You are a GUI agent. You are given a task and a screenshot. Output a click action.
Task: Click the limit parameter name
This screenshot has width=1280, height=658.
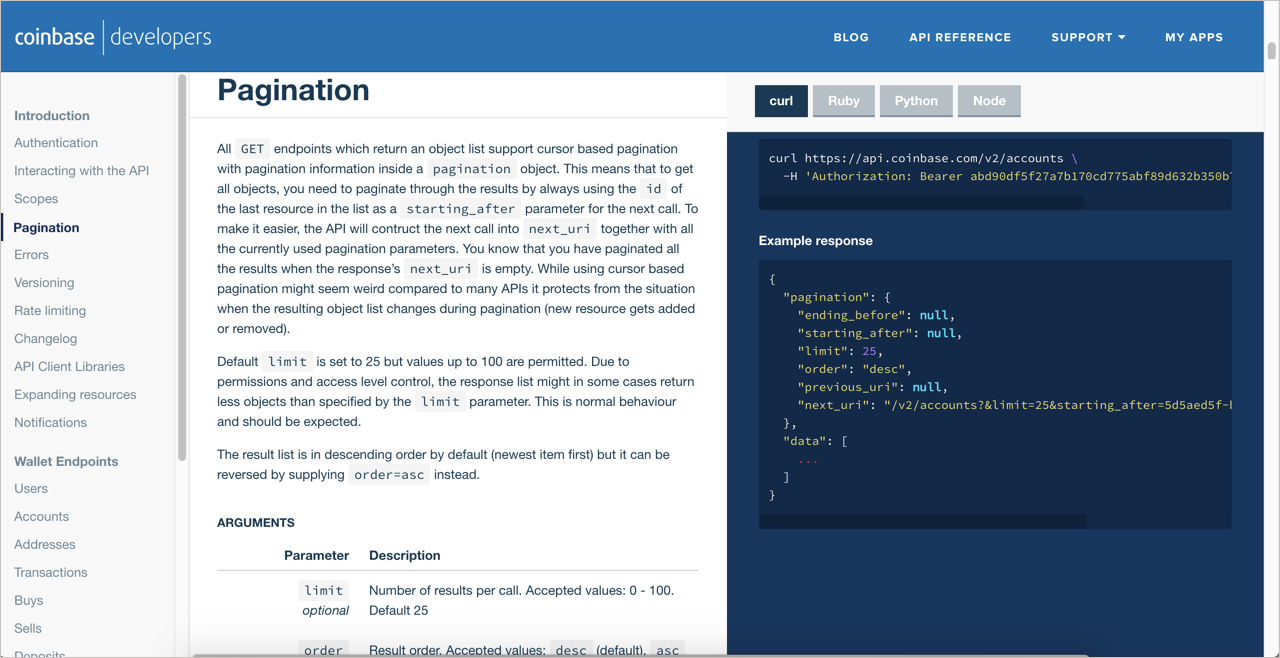click(x=324, y=591)
